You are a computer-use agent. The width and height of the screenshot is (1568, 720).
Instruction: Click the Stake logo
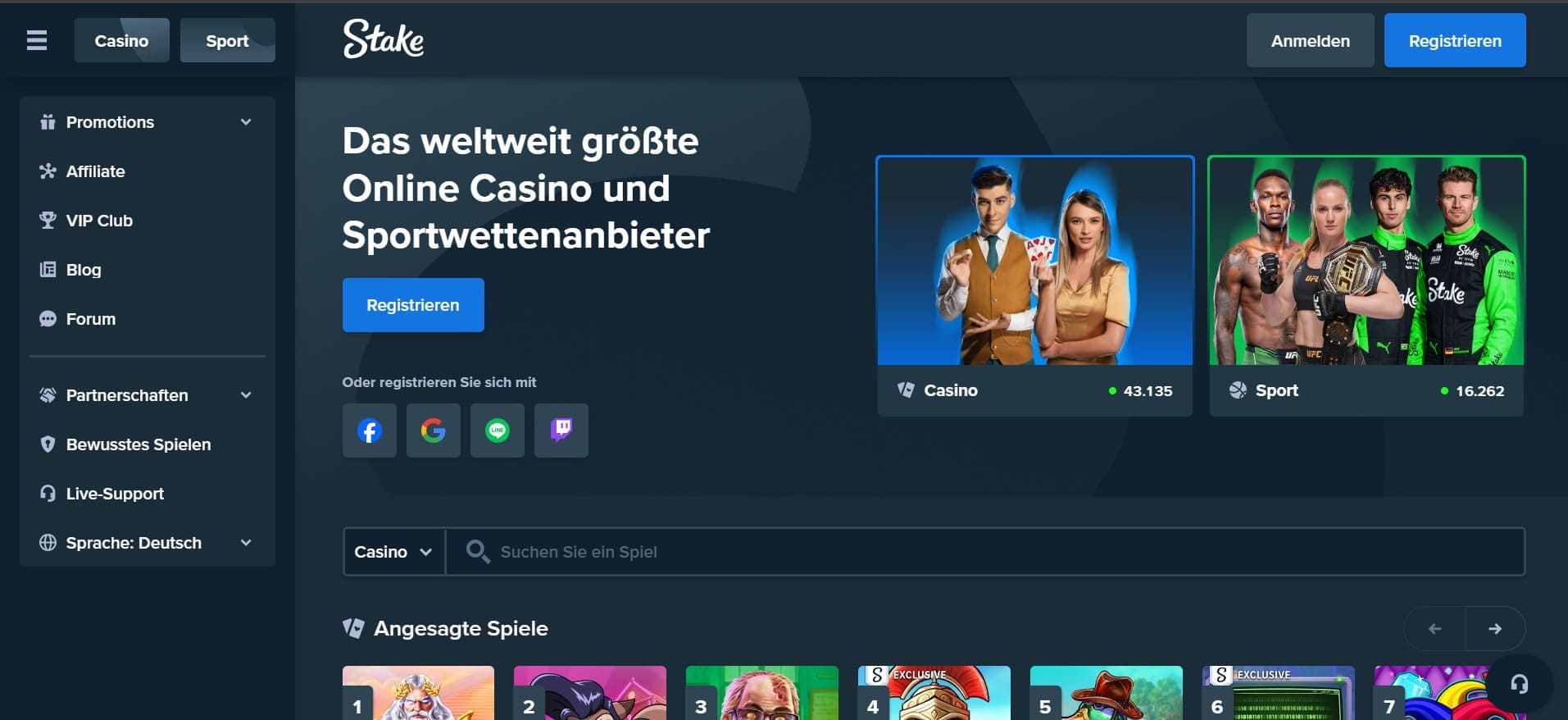point(383,39)
